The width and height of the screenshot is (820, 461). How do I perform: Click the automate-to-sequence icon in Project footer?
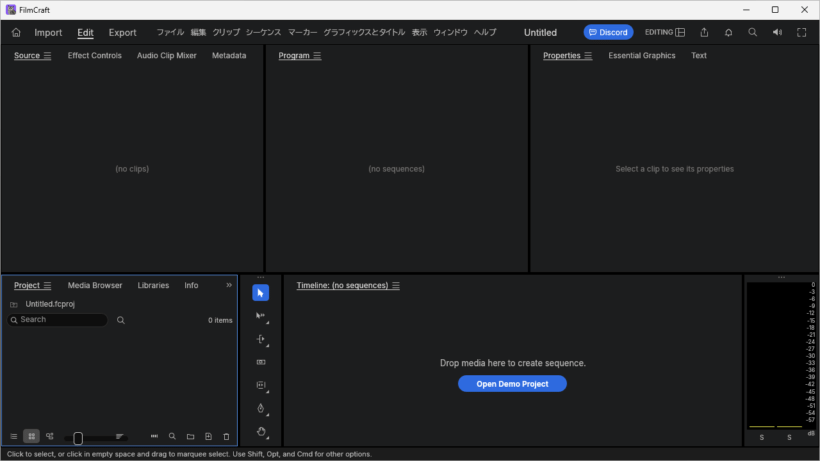(154, 436)
